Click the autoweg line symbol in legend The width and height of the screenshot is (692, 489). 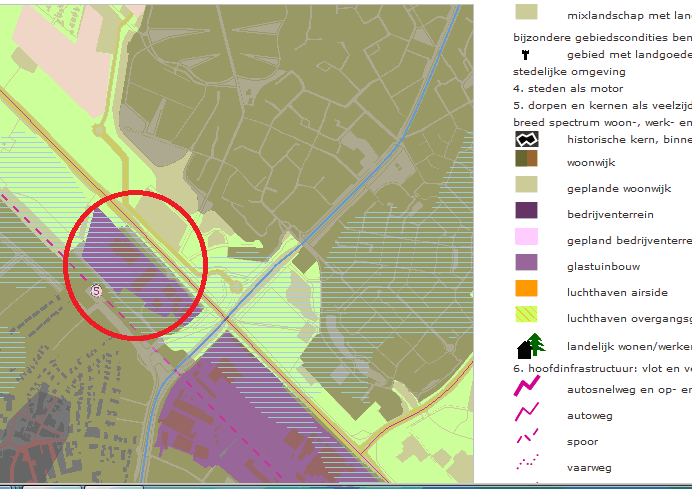click(527, 414)
